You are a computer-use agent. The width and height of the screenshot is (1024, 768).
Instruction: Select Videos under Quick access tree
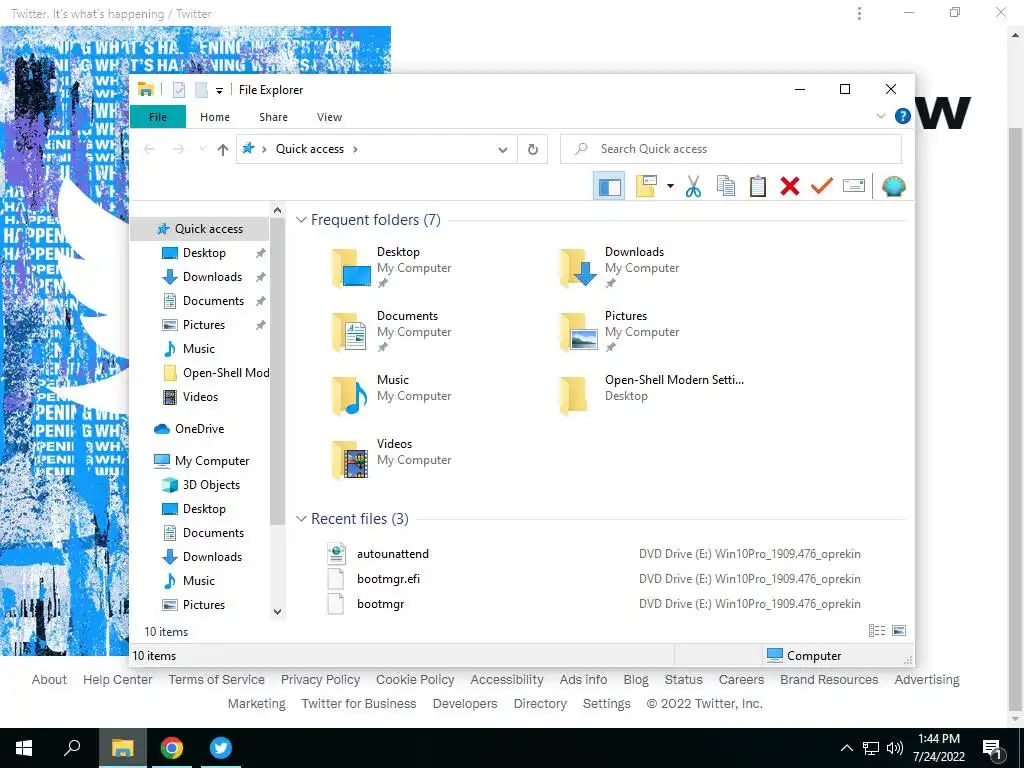[200, 397]
